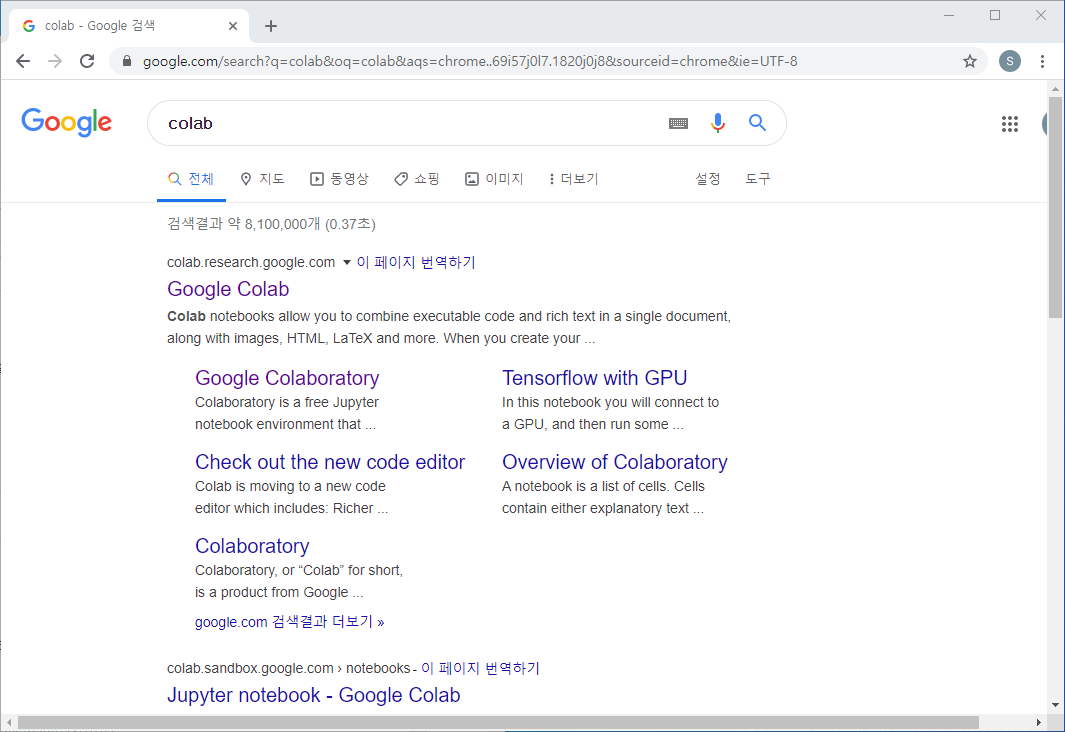The height and width of the screenshot is (732, 1065).
Task: Open Tensorflow with GPU sitelink
Action: pyautogui.click(x=594, y=378)
